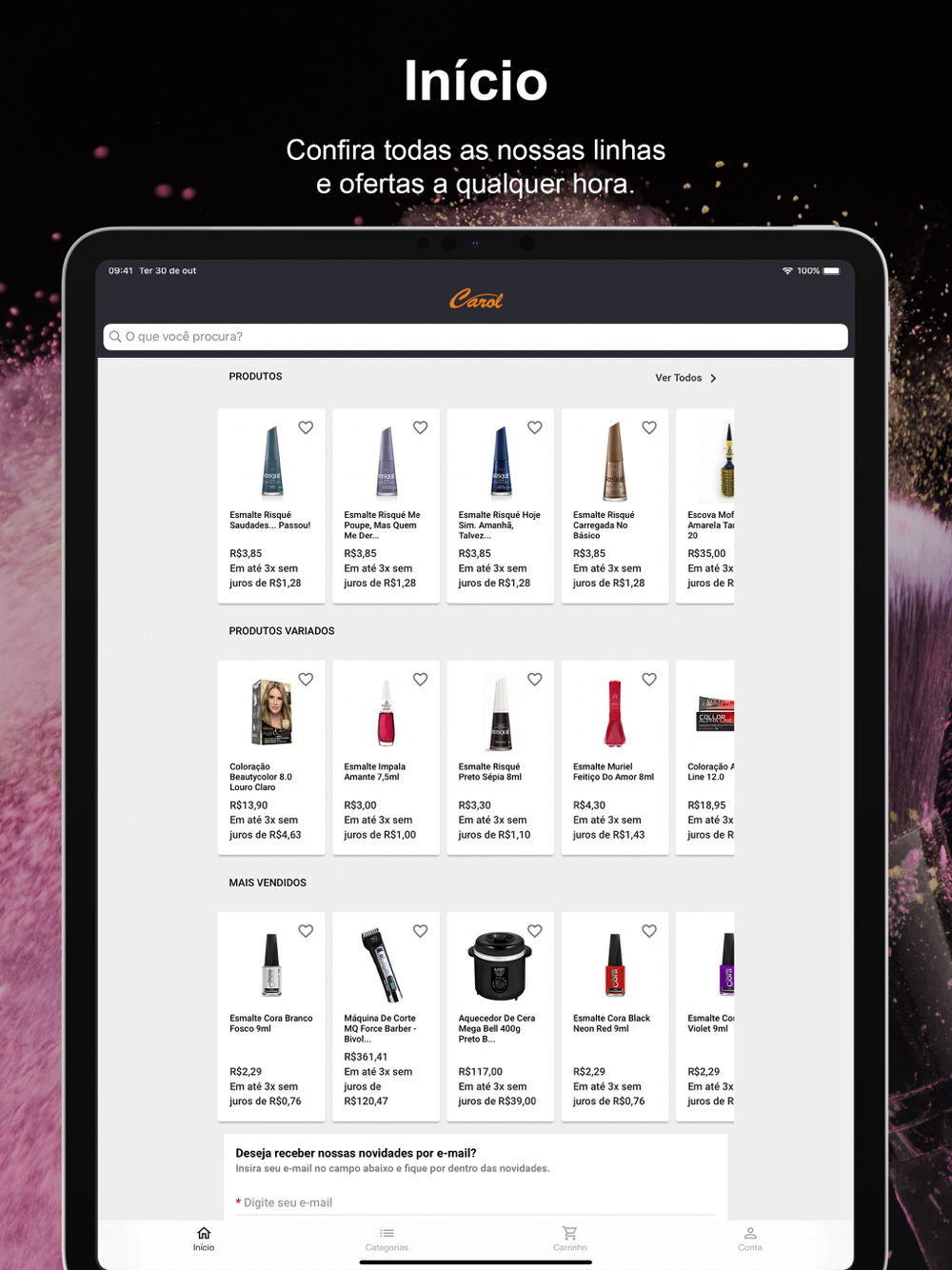Tap the search magnifier icon
Screen dimensions: 952x1270
[115, 336]
